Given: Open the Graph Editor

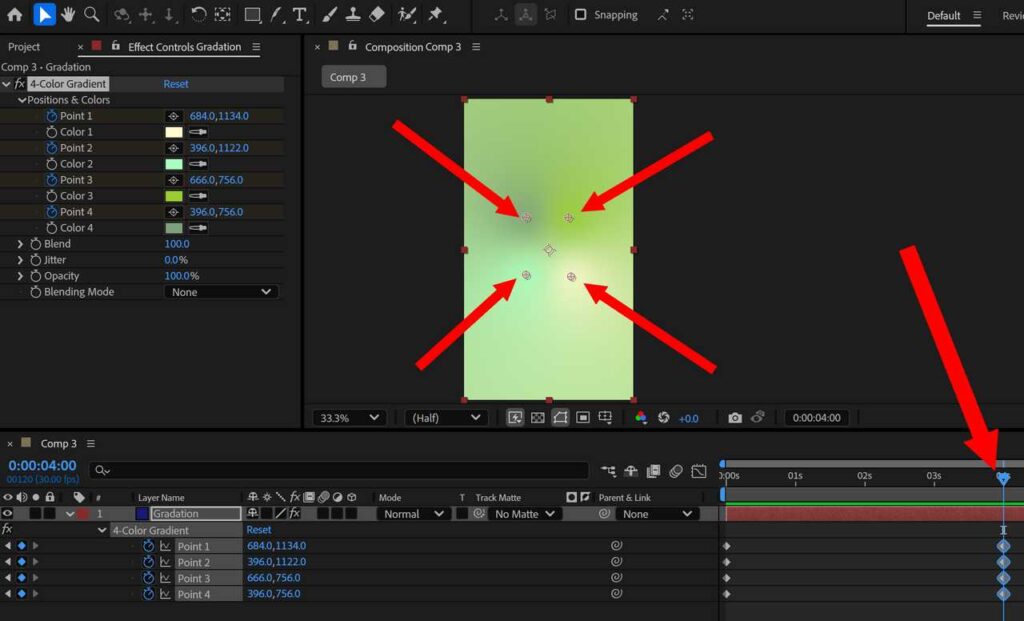Looking at the screenshot, I should [x=699, y=471].
